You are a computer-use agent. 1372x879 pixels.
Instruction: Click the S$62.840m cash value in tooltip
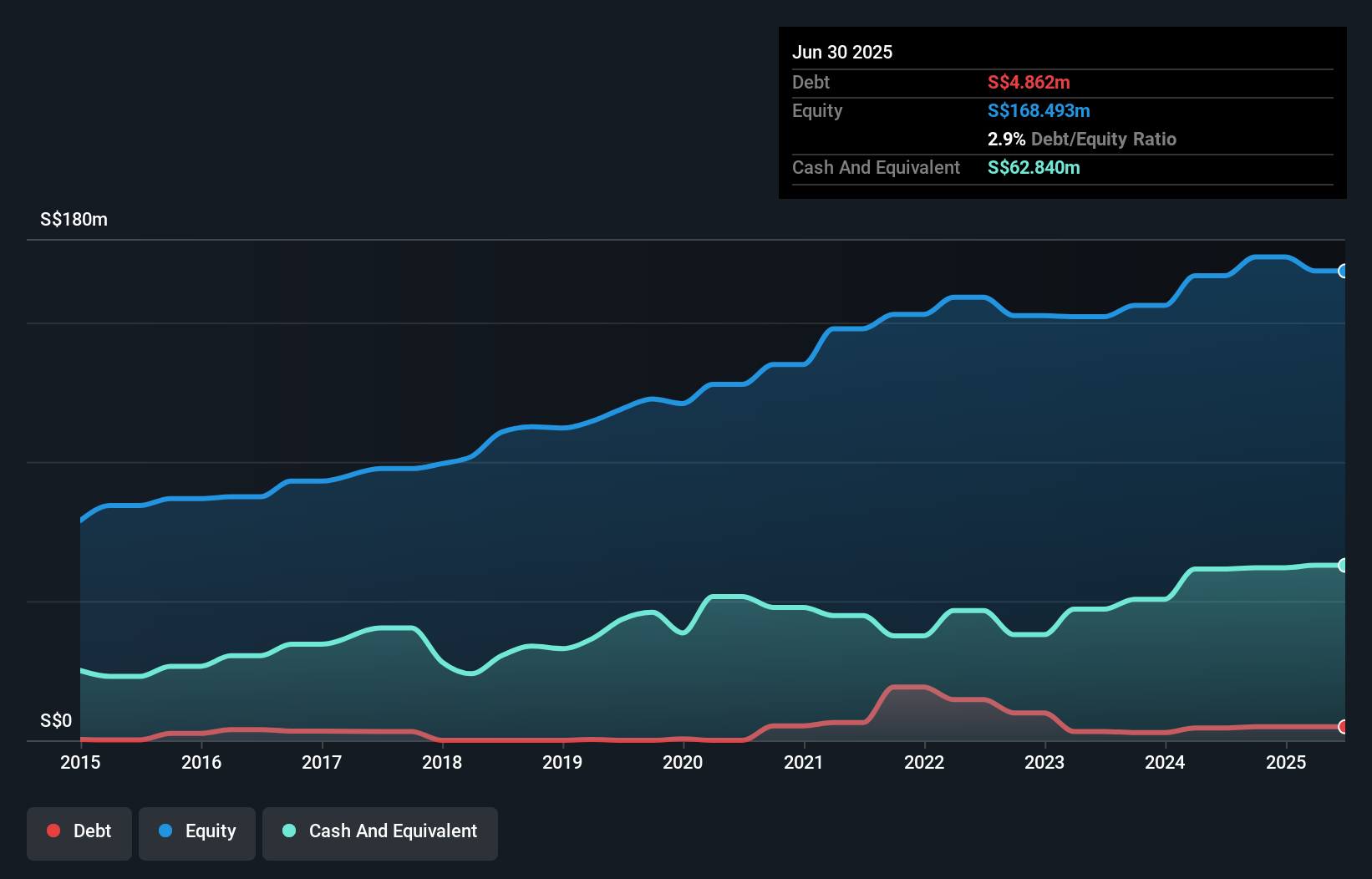[x=1034, y=167]
